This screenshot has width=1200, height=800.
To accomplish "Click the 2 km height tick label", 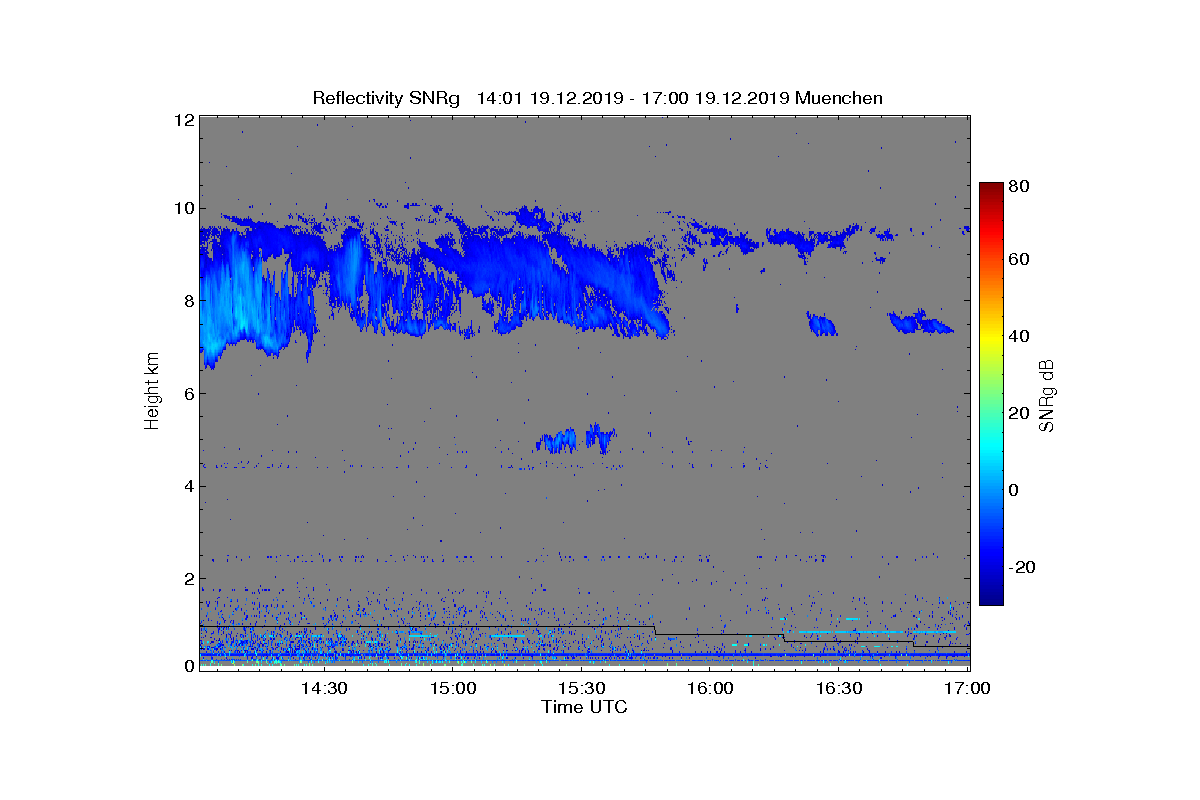I will point(188,579).
